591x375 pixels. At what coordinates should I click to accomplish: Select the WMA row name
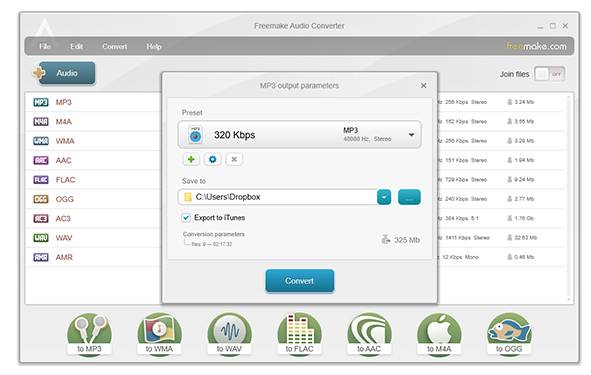point(65,141)
